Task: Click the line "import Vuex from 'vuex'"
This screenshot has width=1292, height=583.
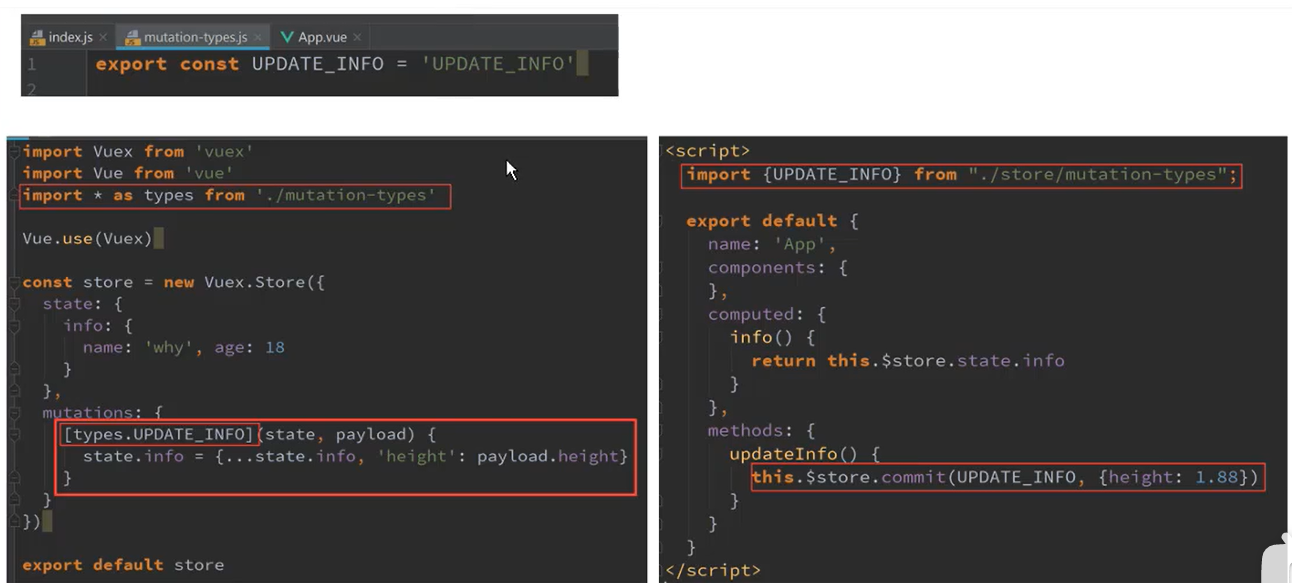Action: click(x=138, y=152)
